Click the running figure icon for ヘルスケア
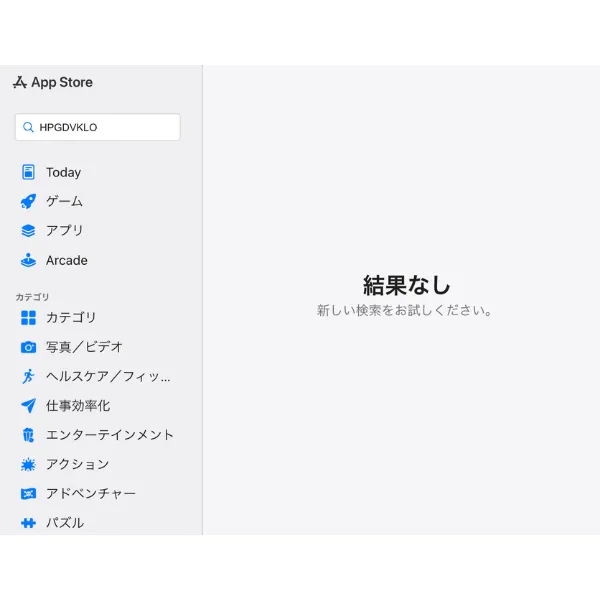Image resolution: width=600 pixels, height=600 pixels. pos(28,376)
